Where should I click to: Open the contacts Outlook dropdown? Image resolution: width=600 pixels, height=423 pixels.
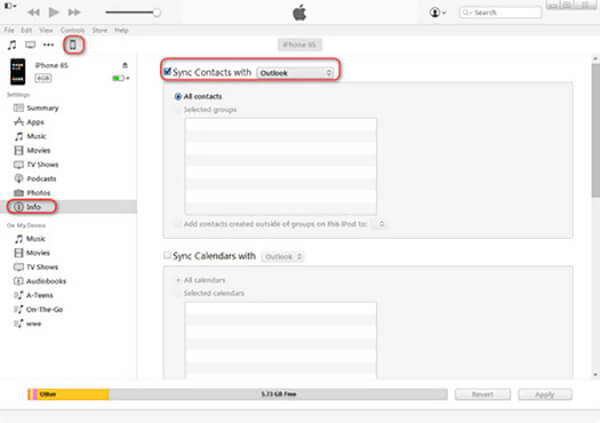[x=295, y=73]
